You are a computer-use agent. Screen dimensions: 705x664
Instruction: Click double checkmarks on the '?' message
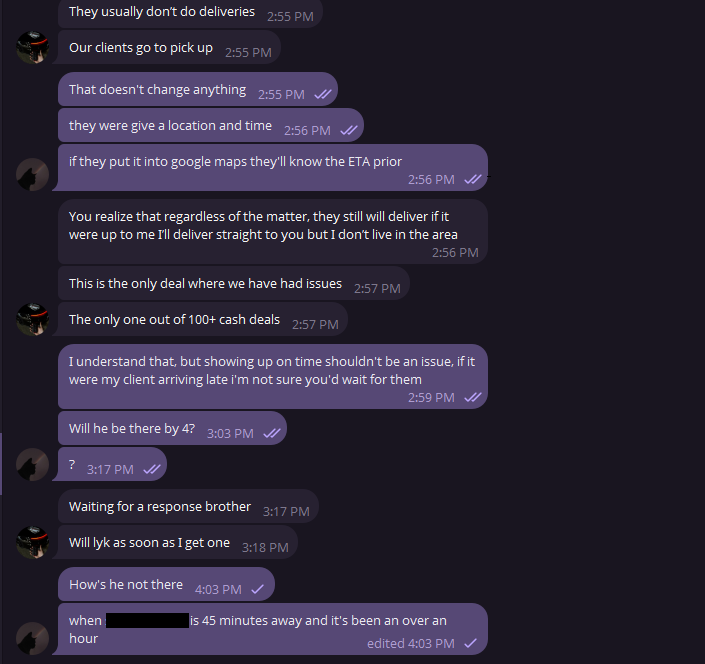coord(152,469)
